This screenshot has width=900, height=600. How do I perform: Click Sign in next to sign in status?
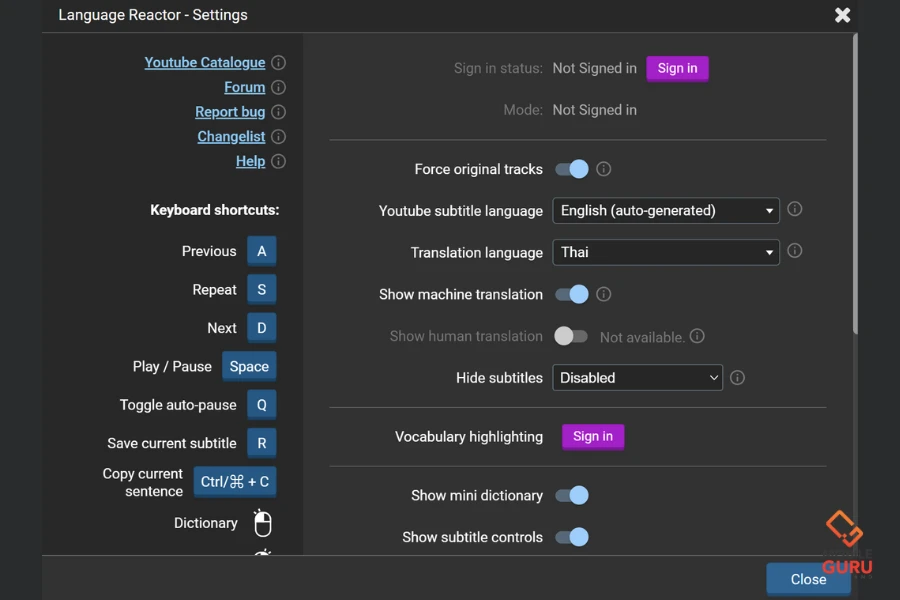click(x=677, y=68)
